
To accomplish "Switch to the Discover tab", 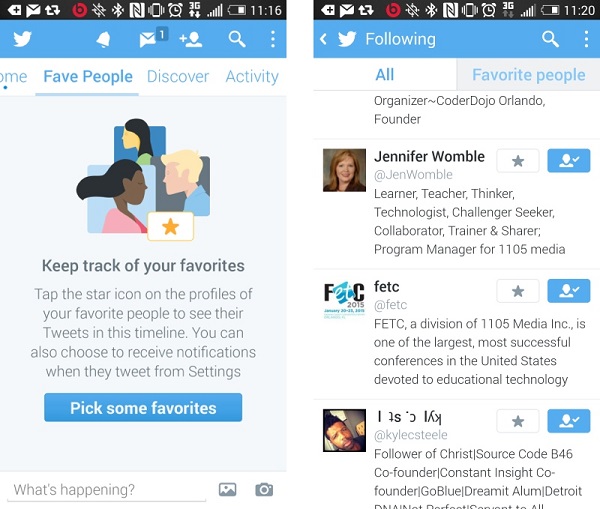I will [178, 77].
